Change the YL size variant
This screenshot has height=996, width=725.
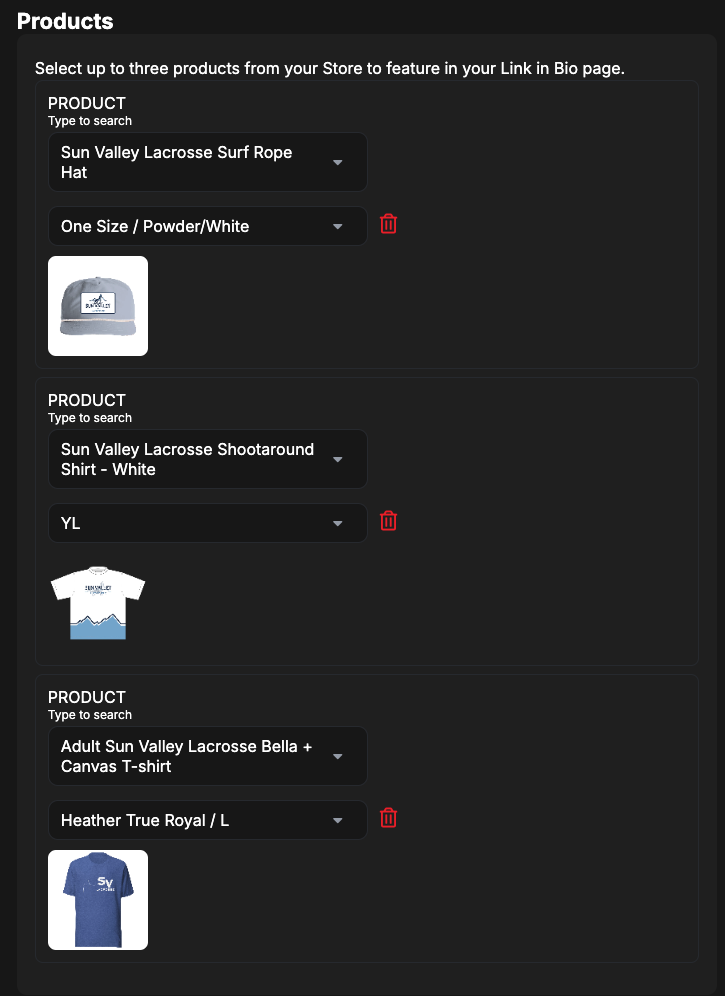click(208, 523)
